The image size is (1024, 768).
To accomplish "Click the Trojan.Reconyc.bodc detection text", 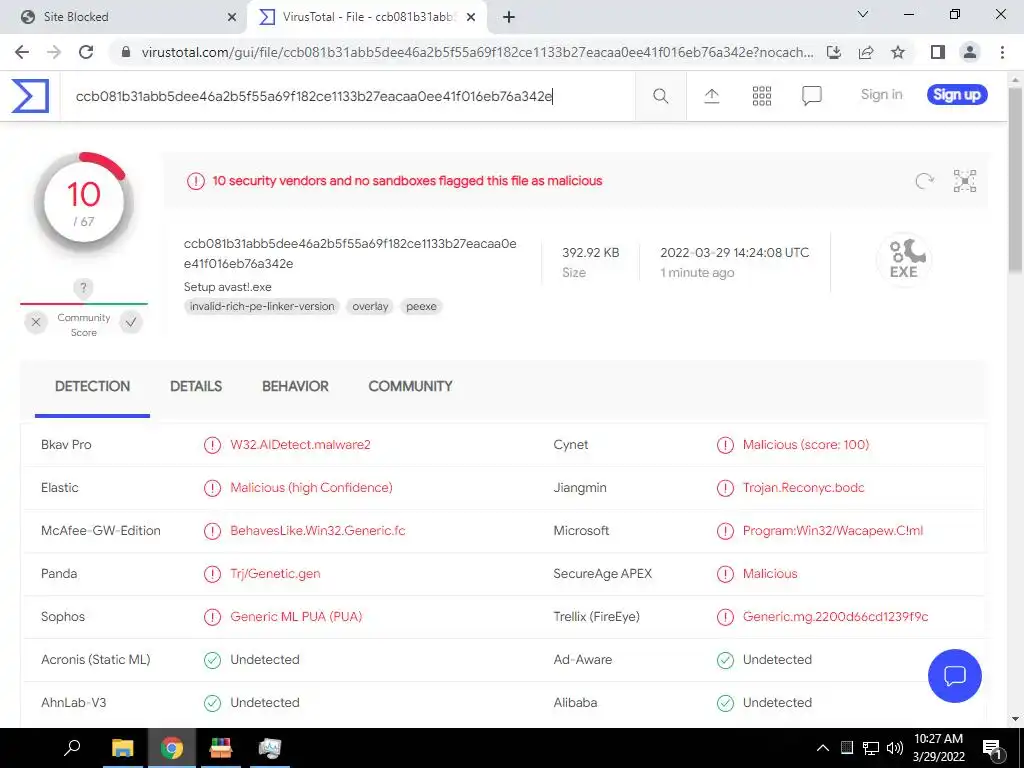I will (x=803, y=488).
